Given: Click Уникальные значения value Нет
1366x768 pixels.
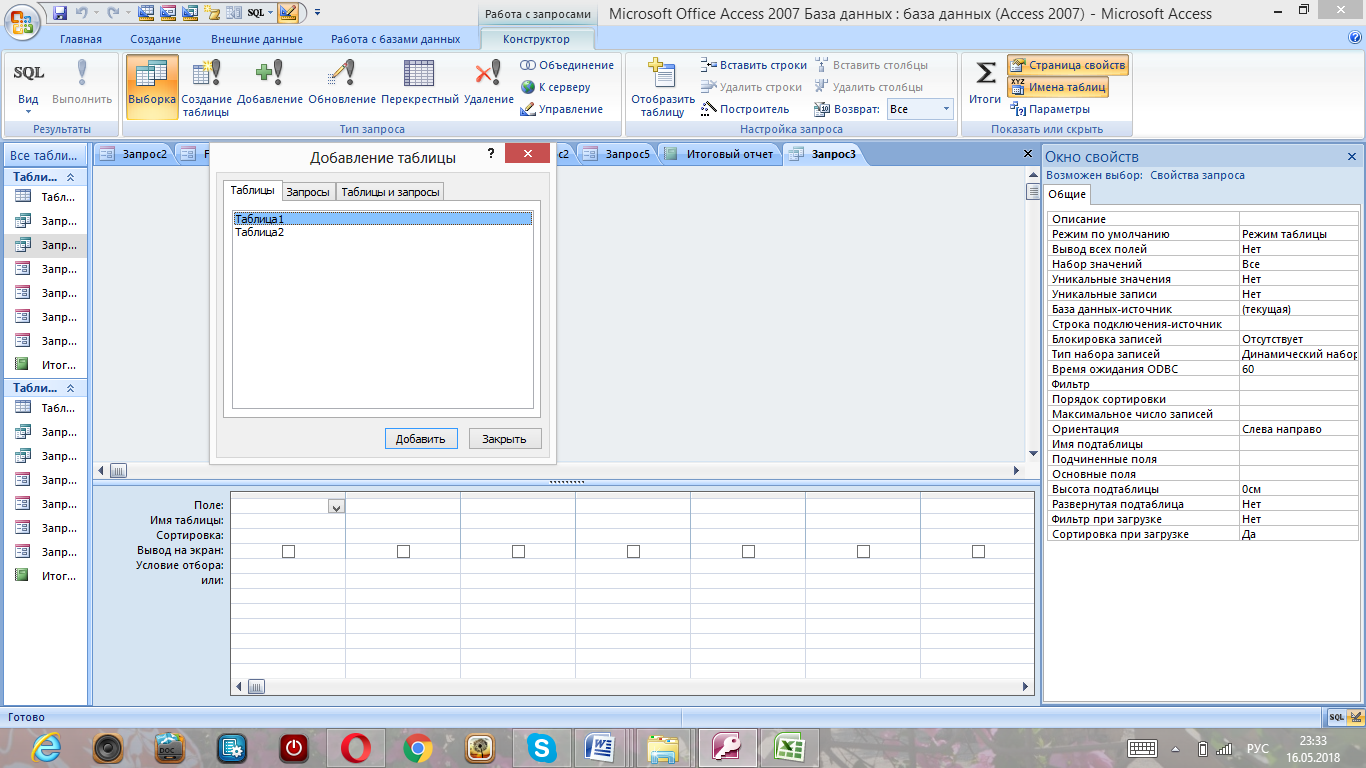Looking at the screenshot, I should tap(1298, 279).
